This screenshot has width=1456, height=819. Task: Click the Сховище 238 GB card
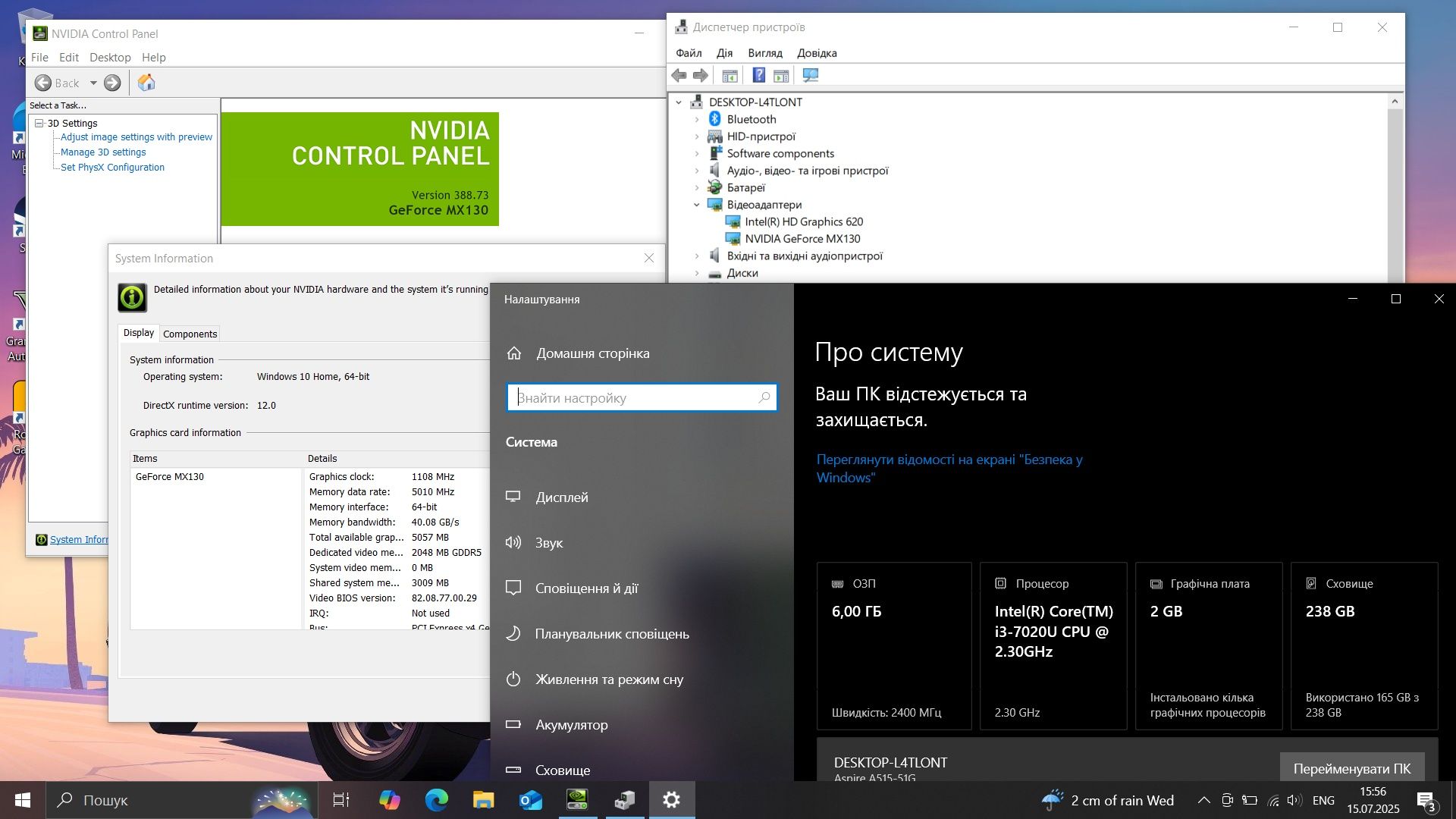coord(1364,646)
